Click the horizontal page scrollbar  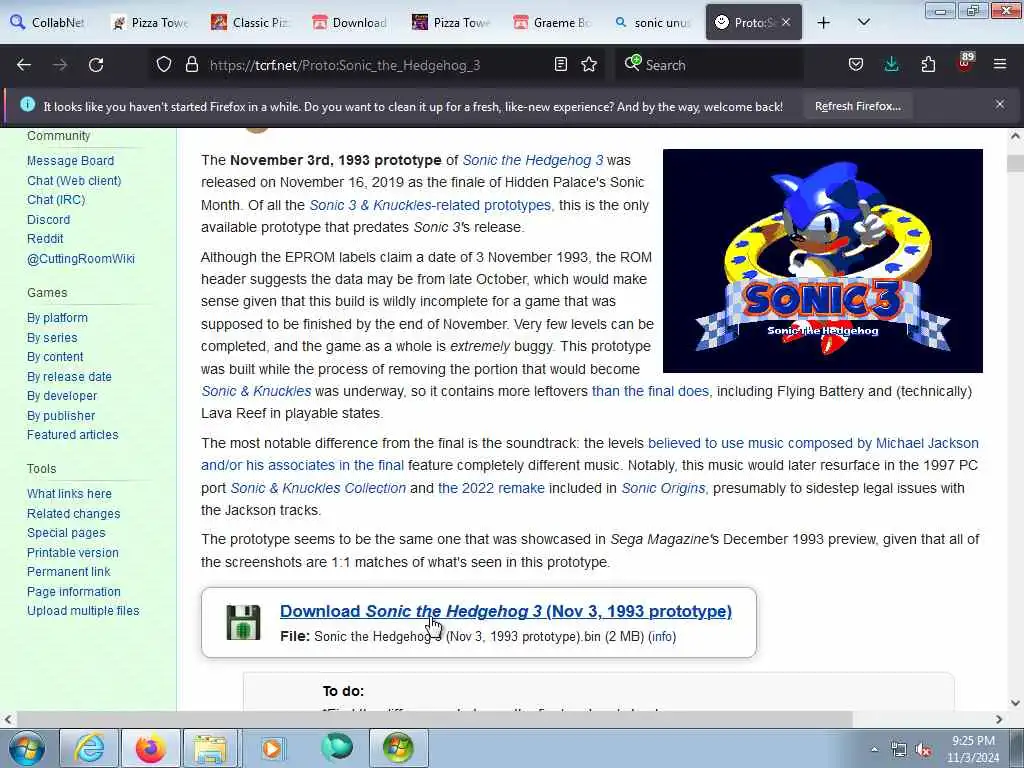pyautogui.click(x=434, y=719)
